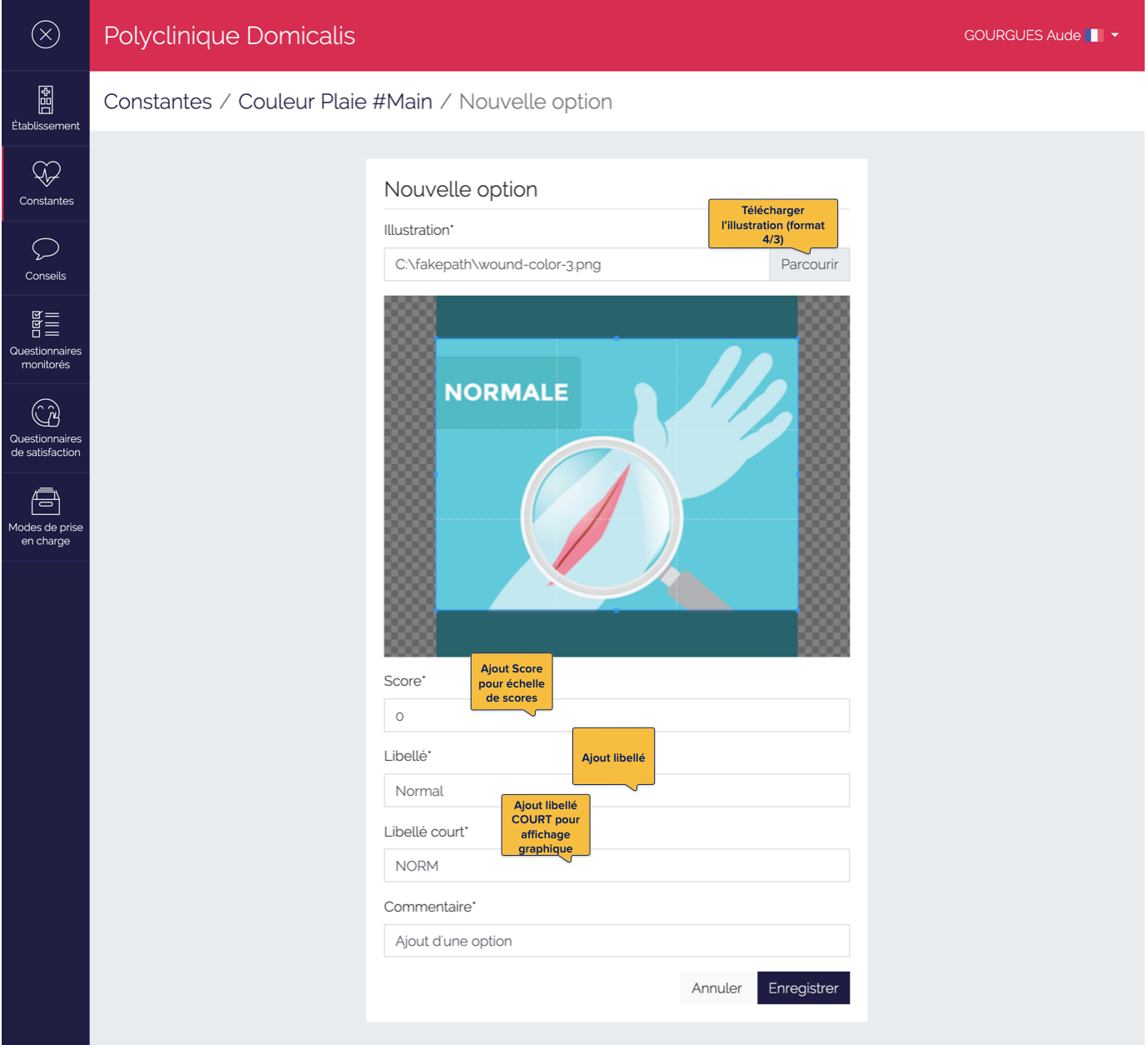
Task: Click the top-center crop handle on image
Action: pyautogui.click(x=616, y=338)
